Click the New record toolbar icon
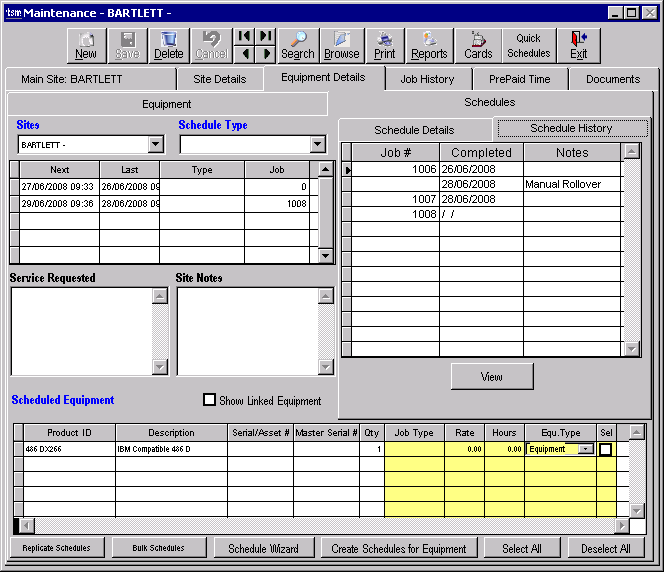 pos(86,45)
